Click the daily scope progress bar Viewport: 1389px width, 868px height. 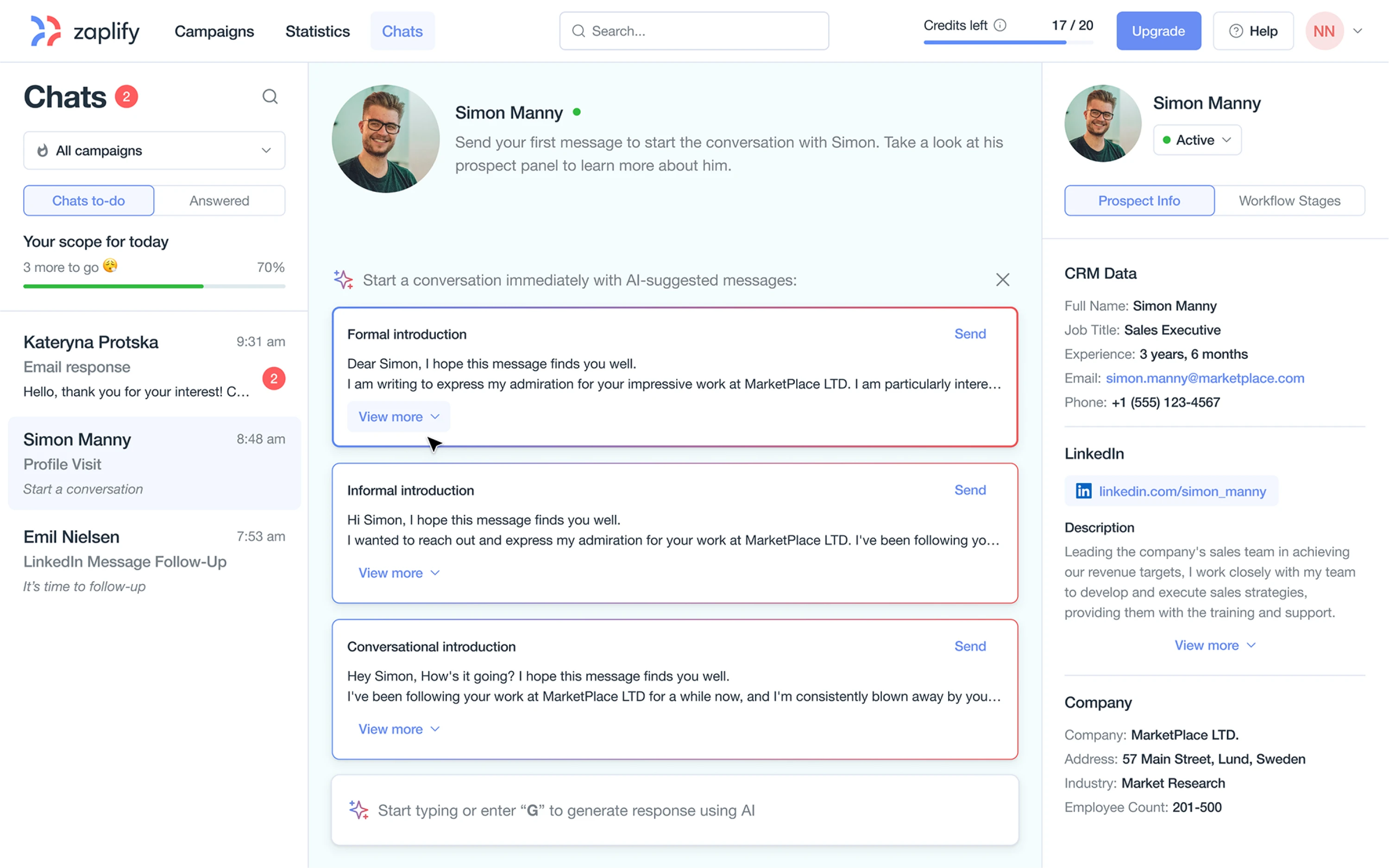pyautogui.click(x=154, y=286)
